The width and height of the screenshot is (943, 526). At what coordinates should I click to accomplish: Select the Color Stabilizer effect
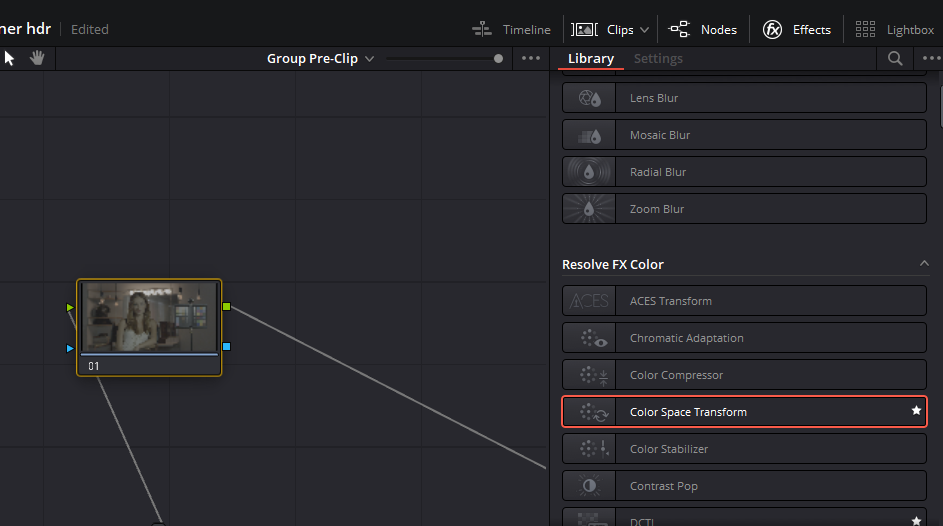tap(744, 448)
